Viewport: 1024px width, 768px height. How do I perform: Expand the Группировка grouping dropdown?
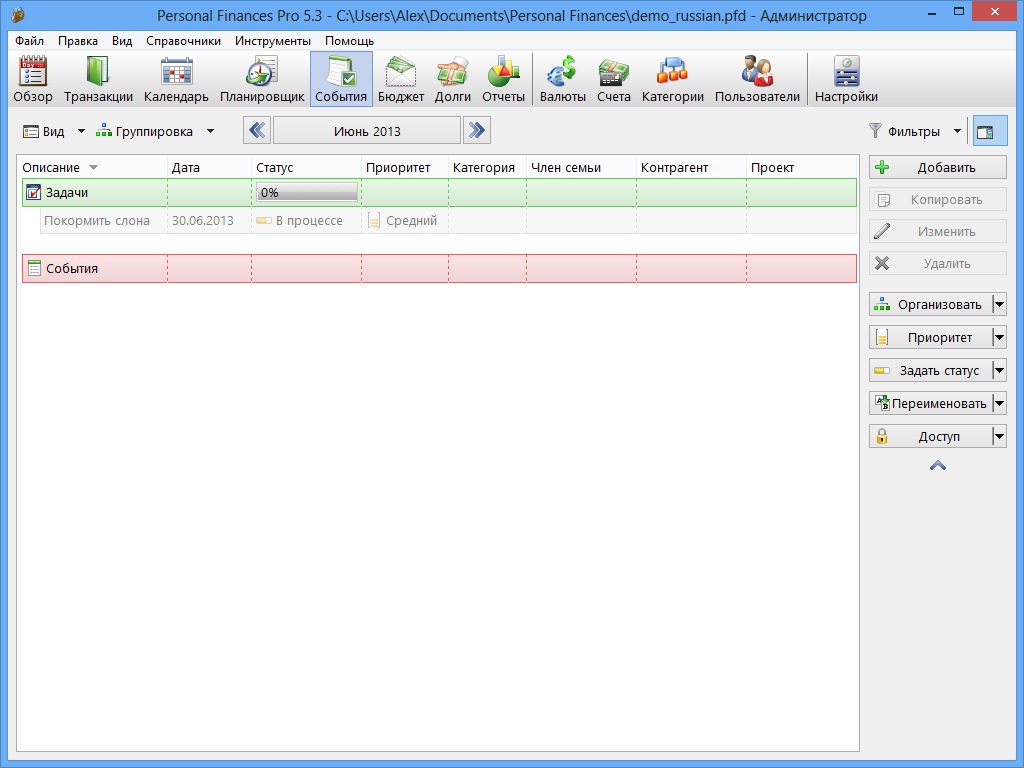(x=210, y=131)
